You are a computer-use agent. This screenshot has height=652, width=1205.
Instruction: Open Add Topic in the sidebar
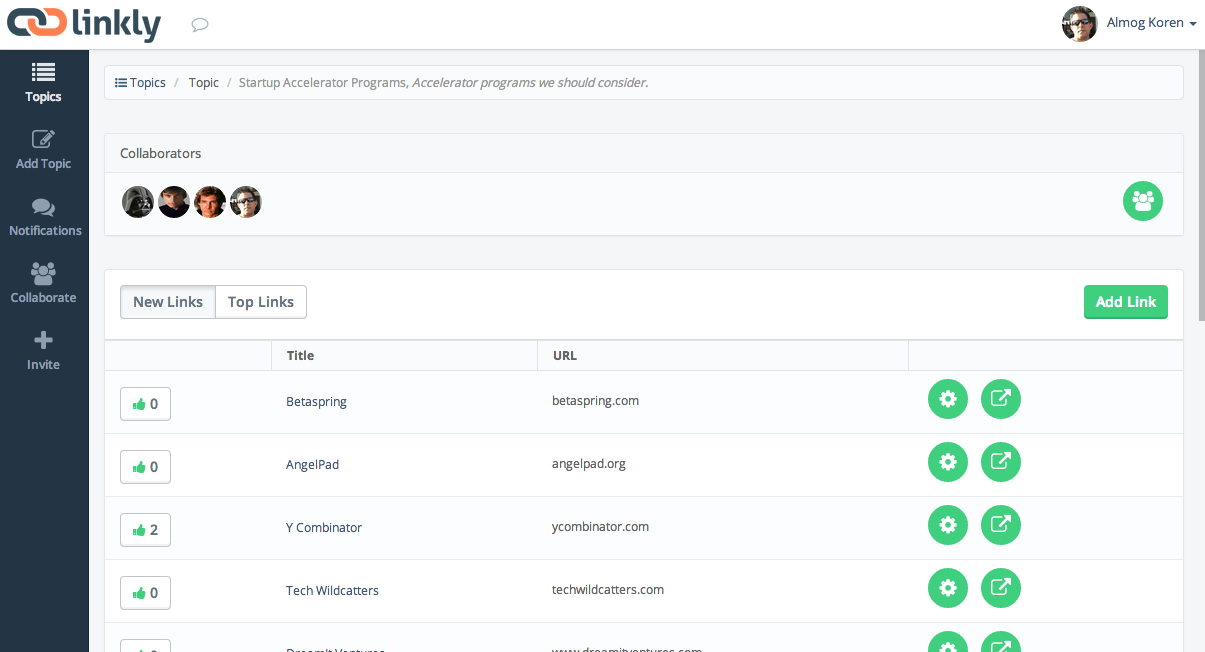coord(43,150)
